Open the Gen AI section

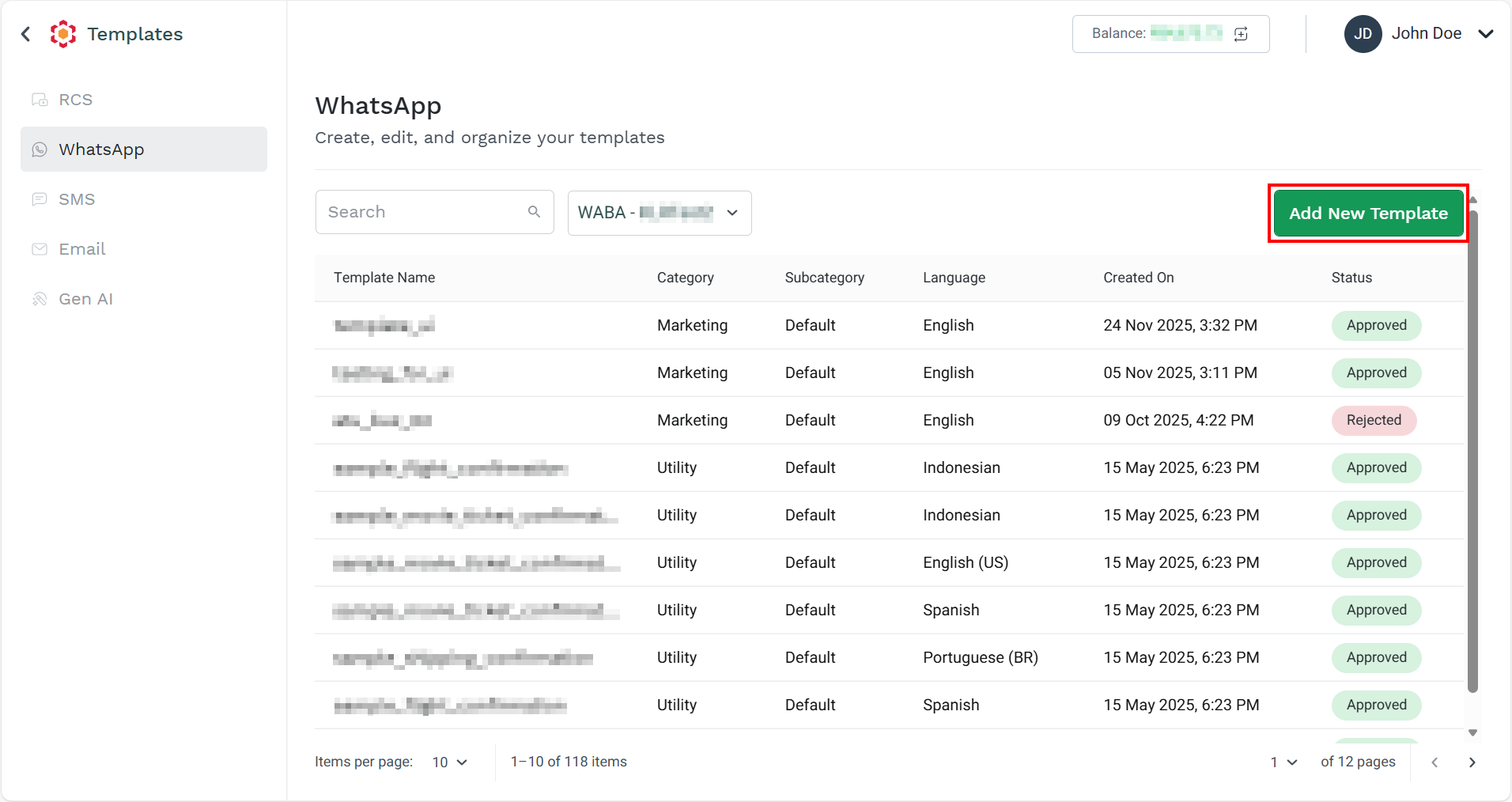pyautogui.click(x=144, y=299)
